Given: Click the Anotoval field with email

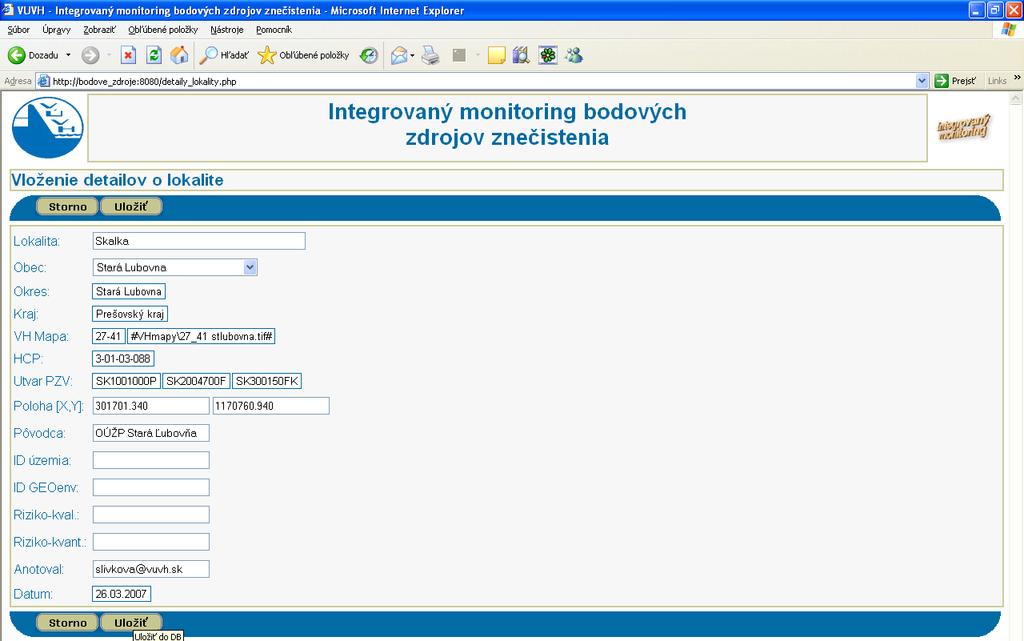Looking at the screenshot, I should point(151,569).
